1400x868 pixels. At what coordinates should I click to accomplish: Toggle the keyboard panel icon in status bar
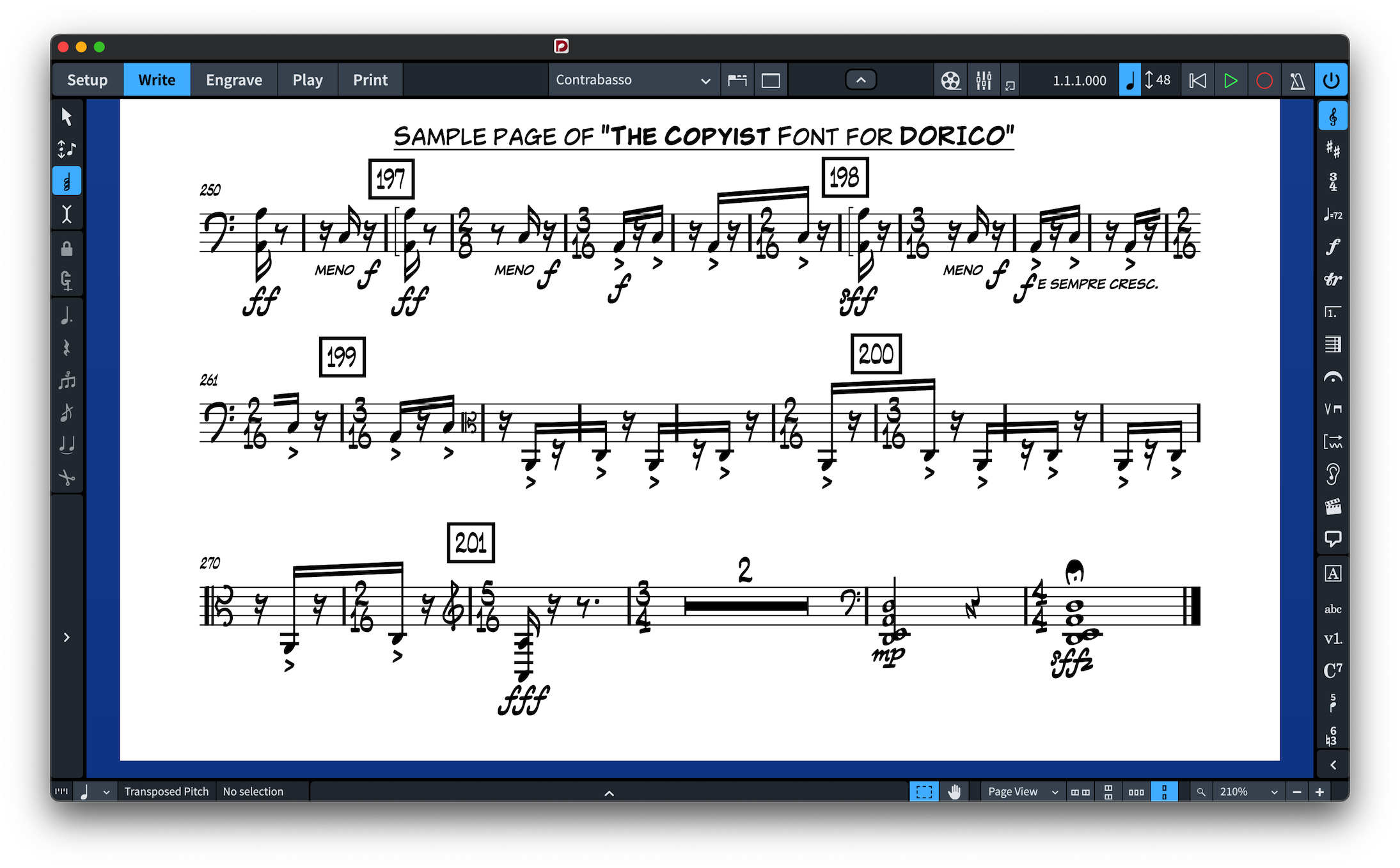tap(61, 791)
